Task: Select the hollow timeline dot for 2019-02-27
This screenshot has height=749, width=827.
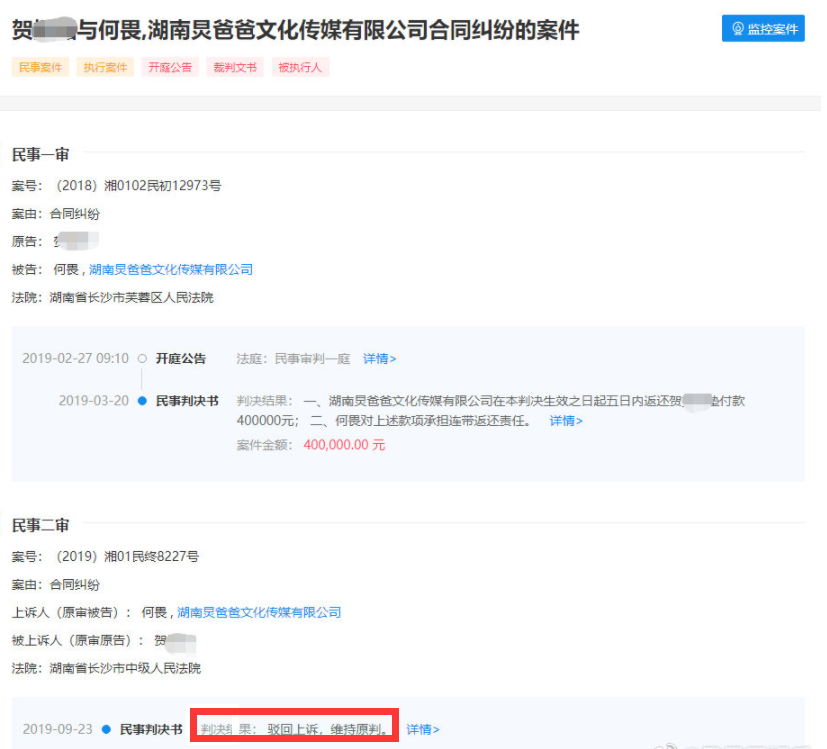Action: pos(142,359)
